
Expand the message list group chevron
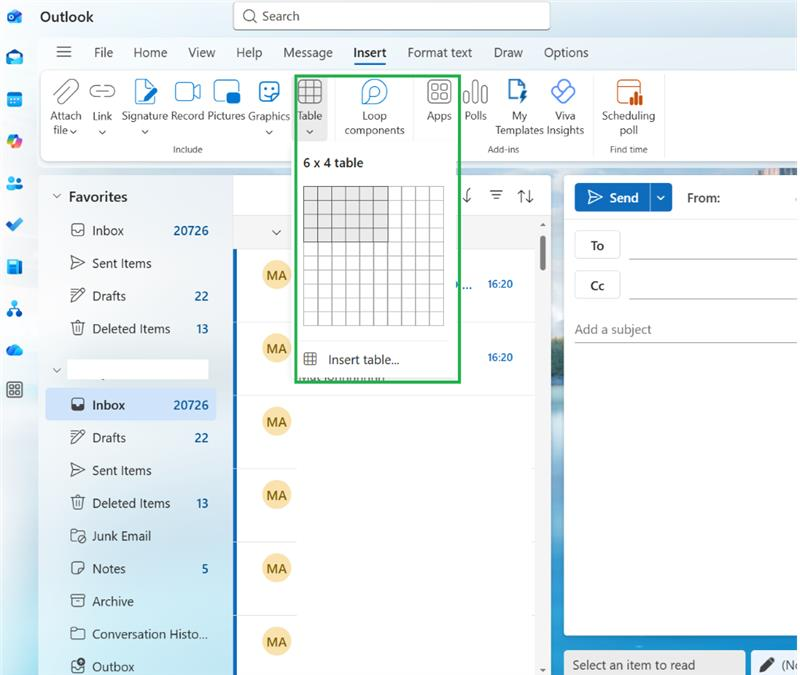pos(277,232)
